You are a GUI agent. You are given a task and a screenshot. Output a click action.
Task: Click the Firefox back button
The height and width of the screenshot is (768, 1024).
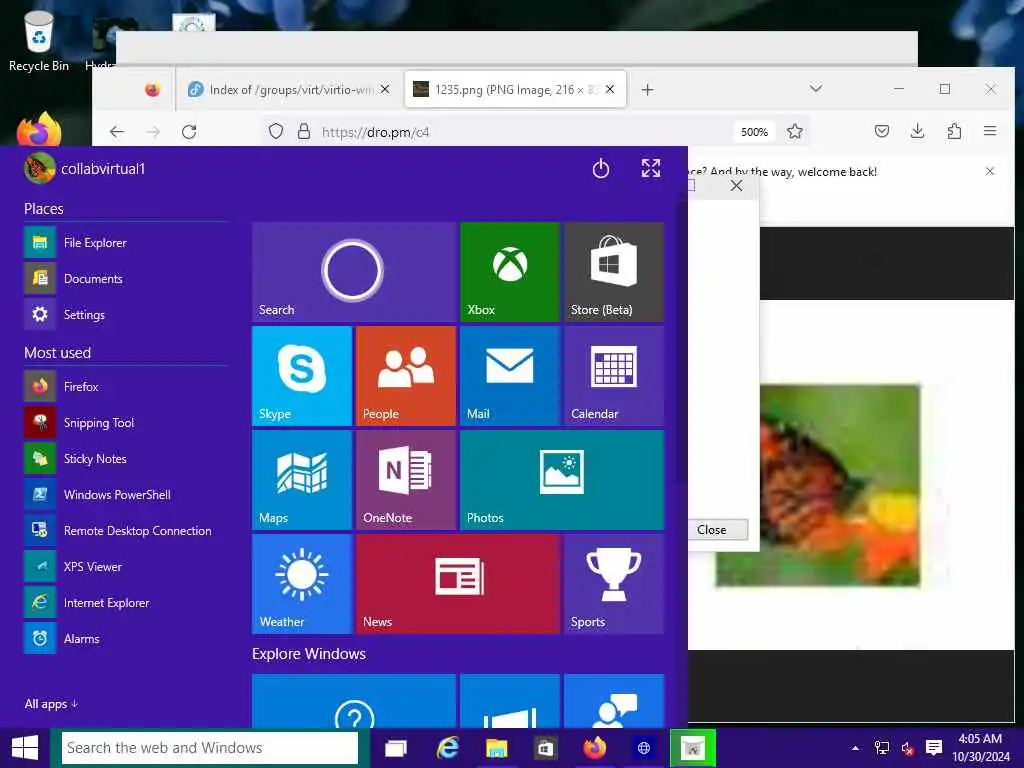click(117, 132)
